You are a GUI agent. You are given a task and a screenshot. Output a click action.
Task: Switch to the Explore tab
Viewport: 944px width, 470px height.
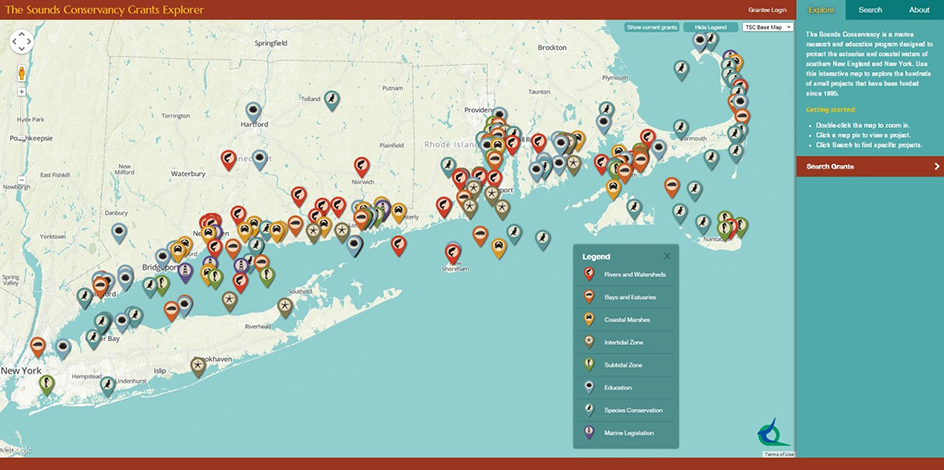pos(821,10)
